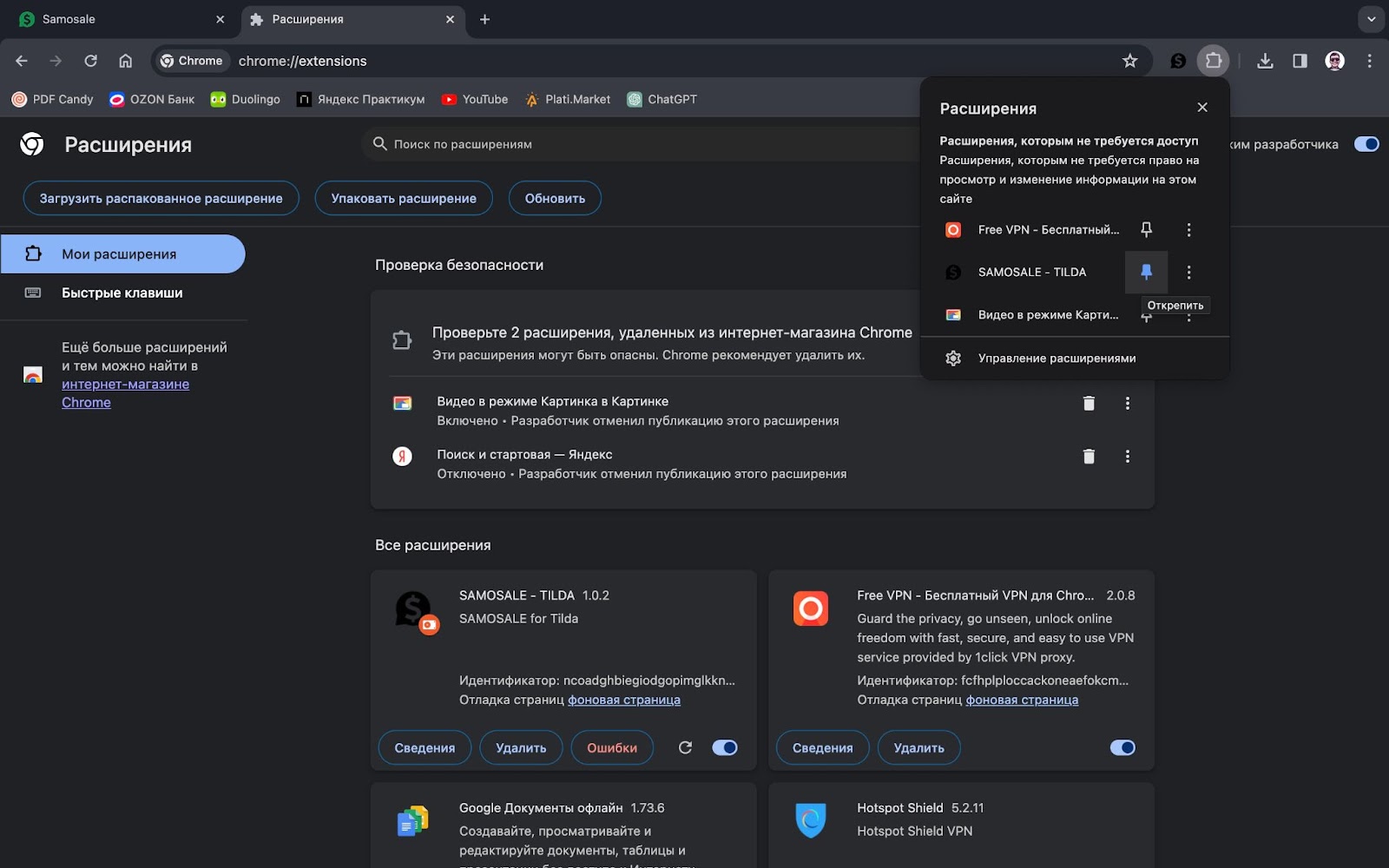Open more options for Поиск и стартовая — Яндекс
Image resolution: width=1389 pixels, height=868 pixels.
[1128, 456]
